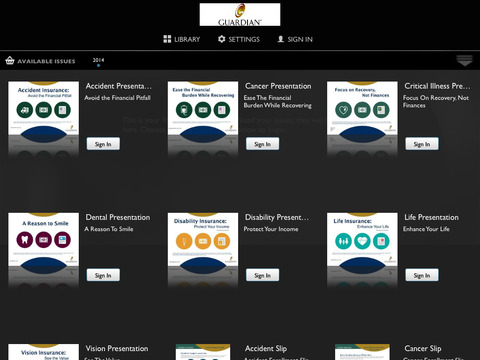Screen dimensions: 480x360
Task: Select the Cancer Slip title
Action: click(423, 349)
